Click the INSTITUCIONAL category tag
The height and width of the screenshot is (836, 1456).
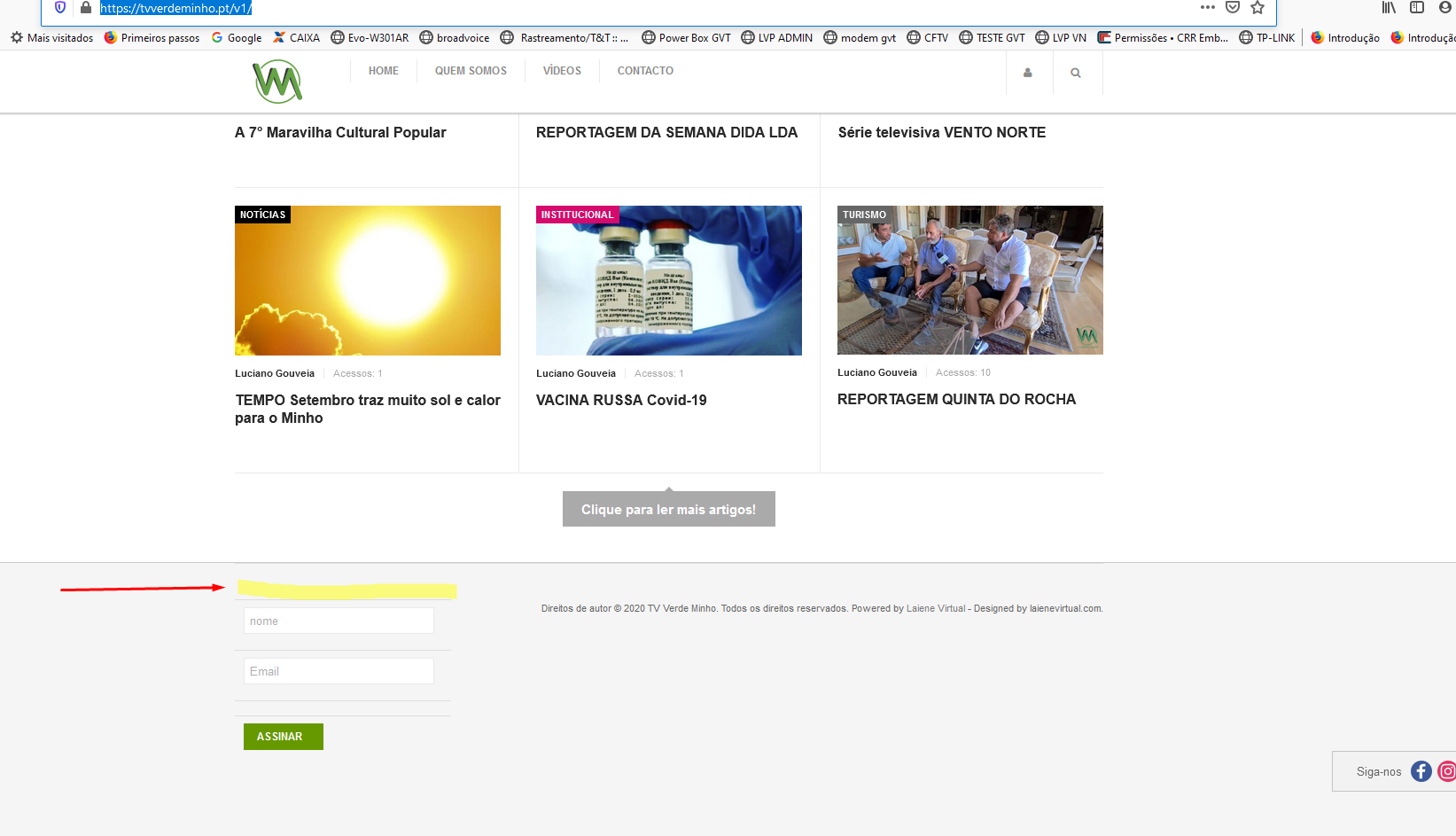point(578,215)
